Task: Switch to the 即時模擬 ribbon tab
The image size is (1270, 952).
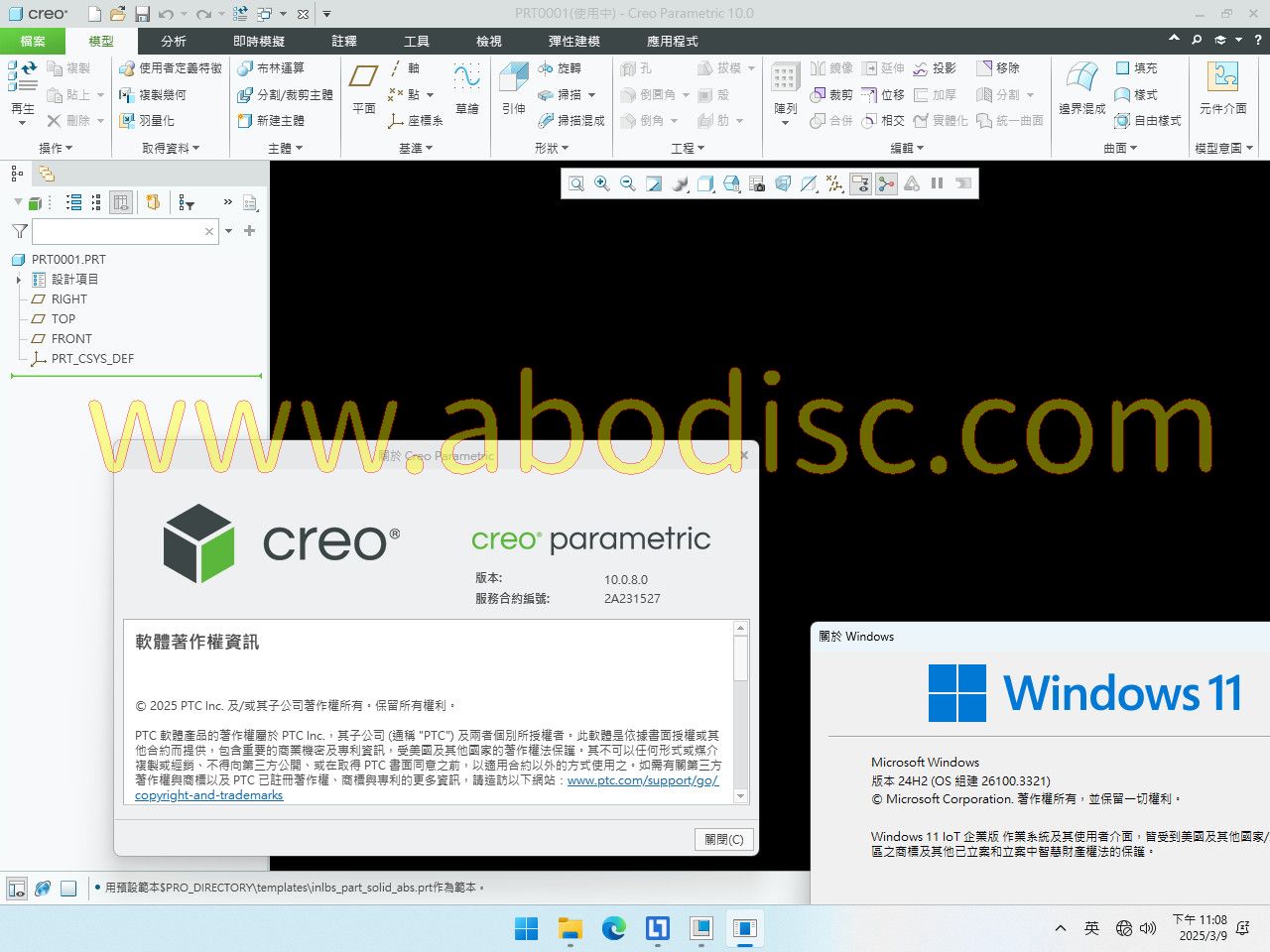Action: click(259, 41)
